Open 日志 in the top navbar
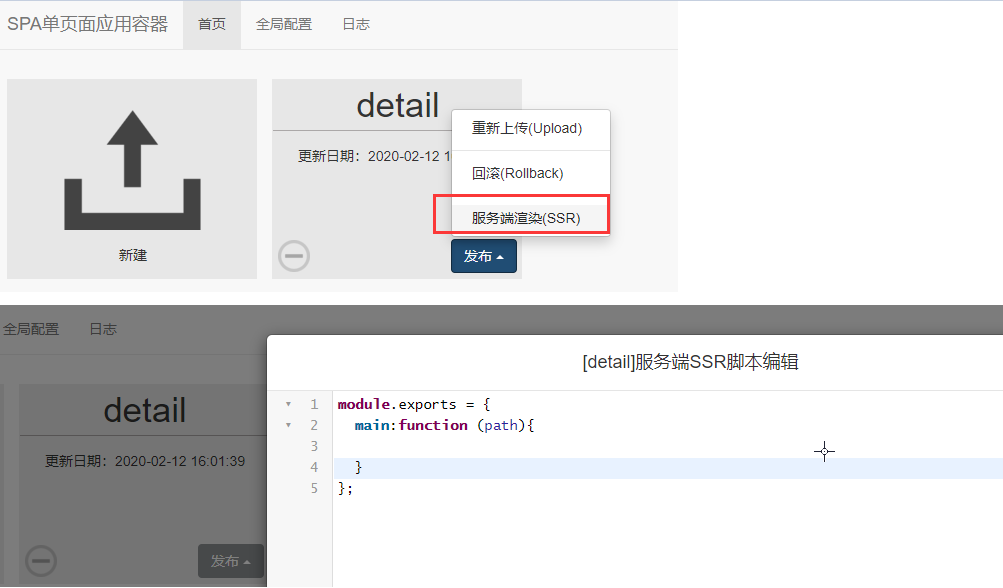 356,24
